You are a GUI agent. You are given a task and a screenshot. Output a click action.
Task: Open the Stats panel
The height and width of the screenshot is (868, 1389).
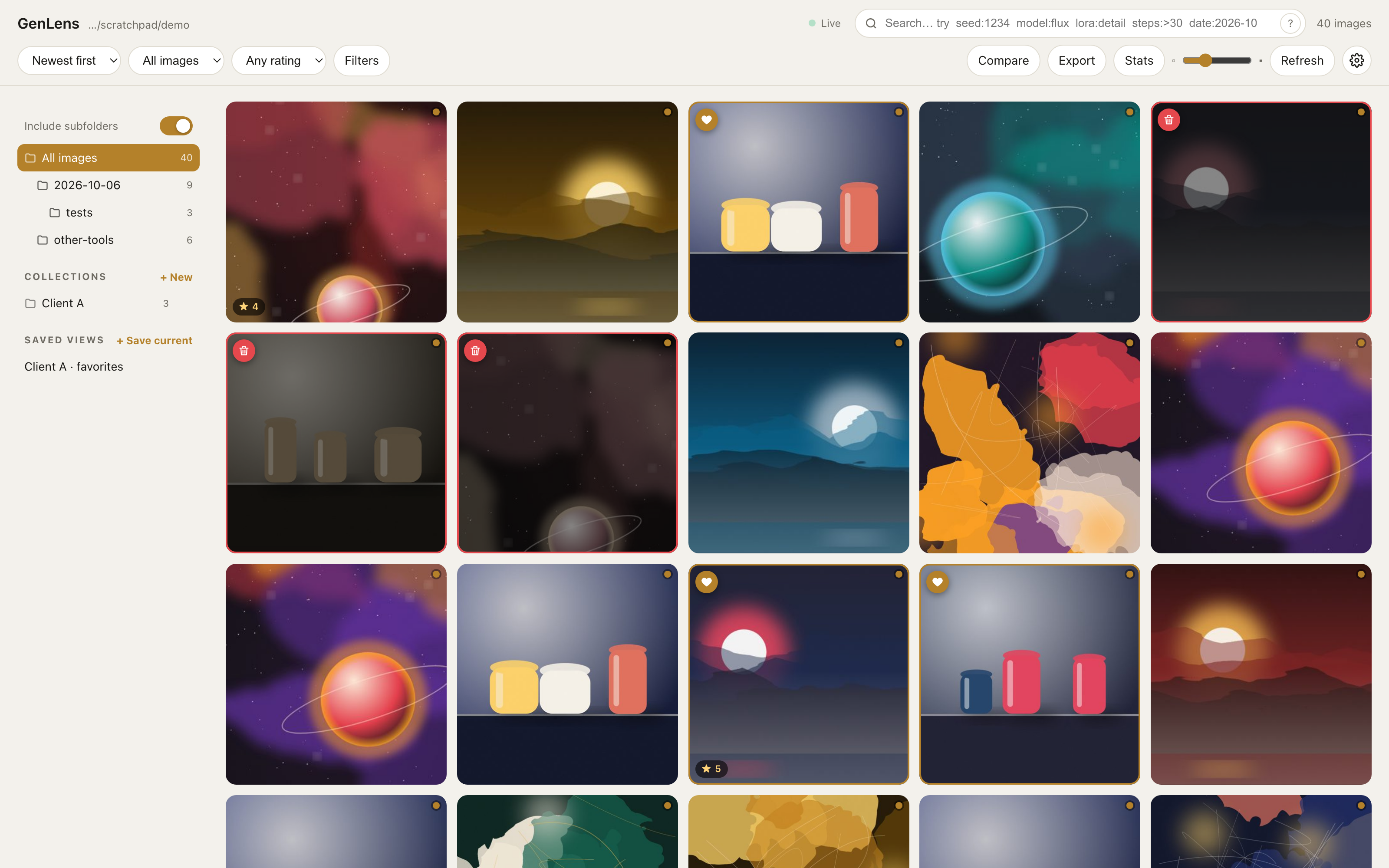pyautogui.click(x=1139, y=60)
